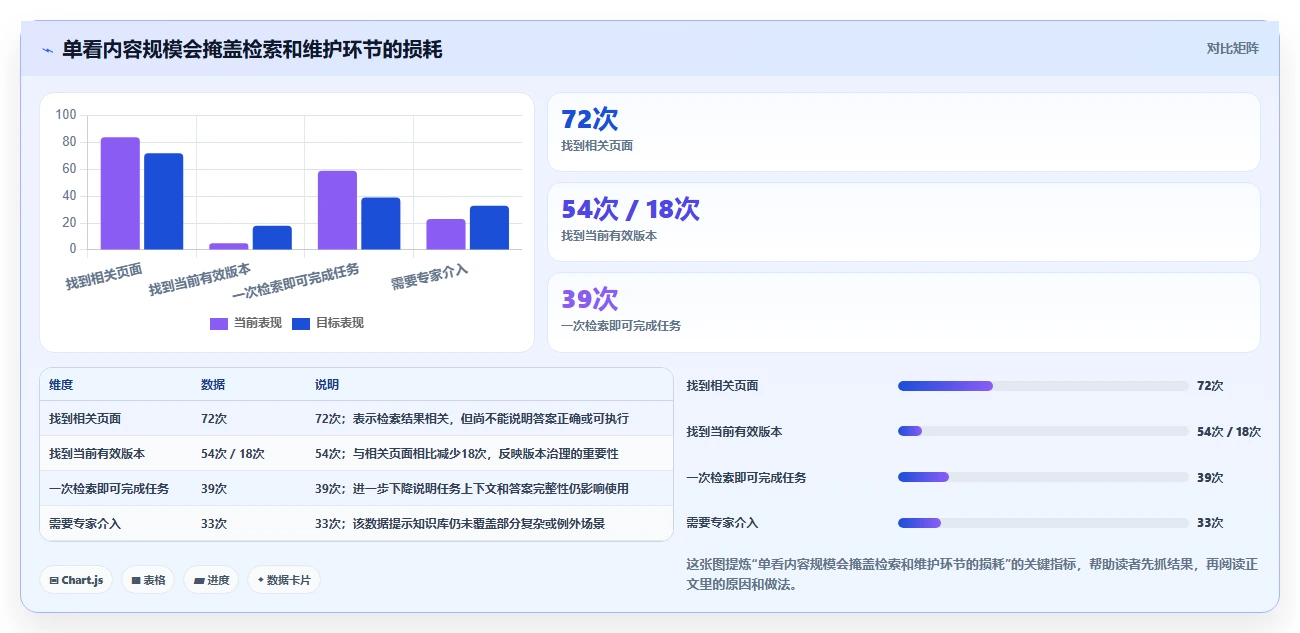Image resolution: width=1300 pixels, height=633 pixels.
Task: Click the 找到相关页面 progress bar
Action: [x=1043, y=386]
